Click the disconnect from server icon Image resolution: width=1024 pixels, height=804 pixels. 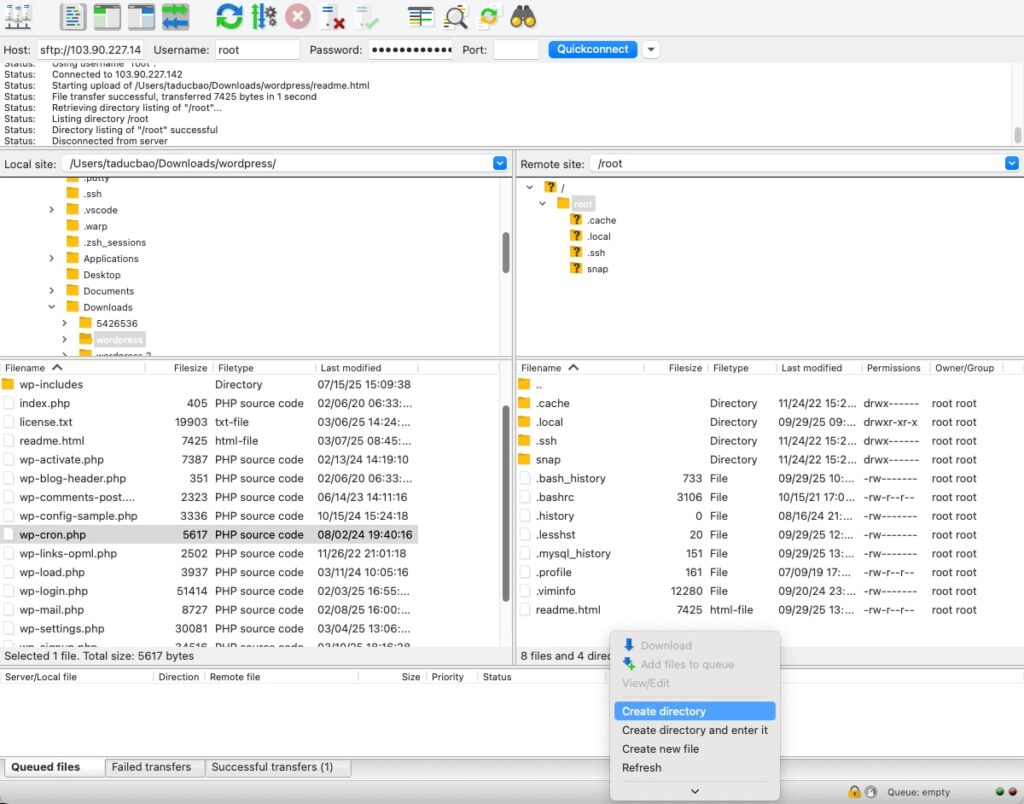[x=332, y=16]
